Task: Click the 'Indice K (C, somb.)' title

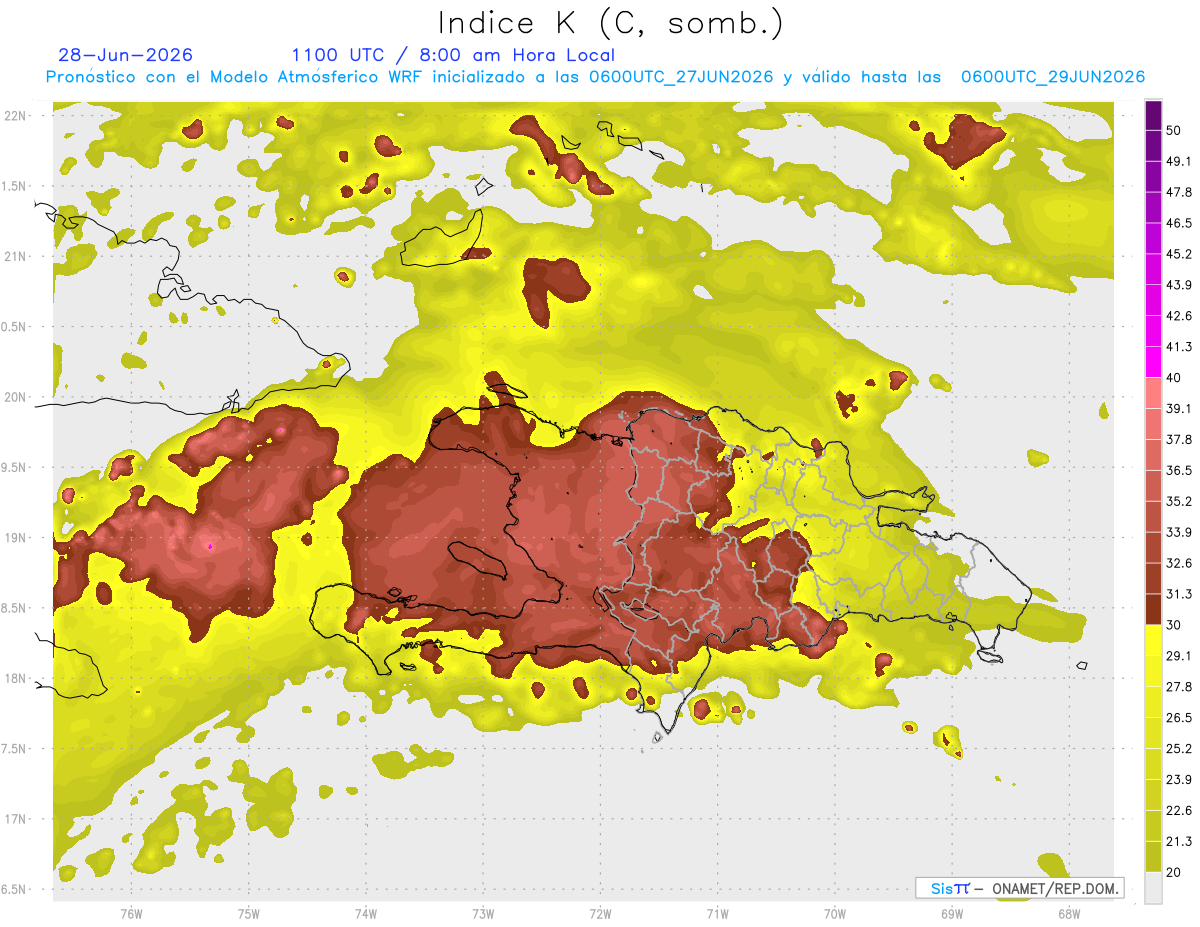Action: click(x=610, y=24)
